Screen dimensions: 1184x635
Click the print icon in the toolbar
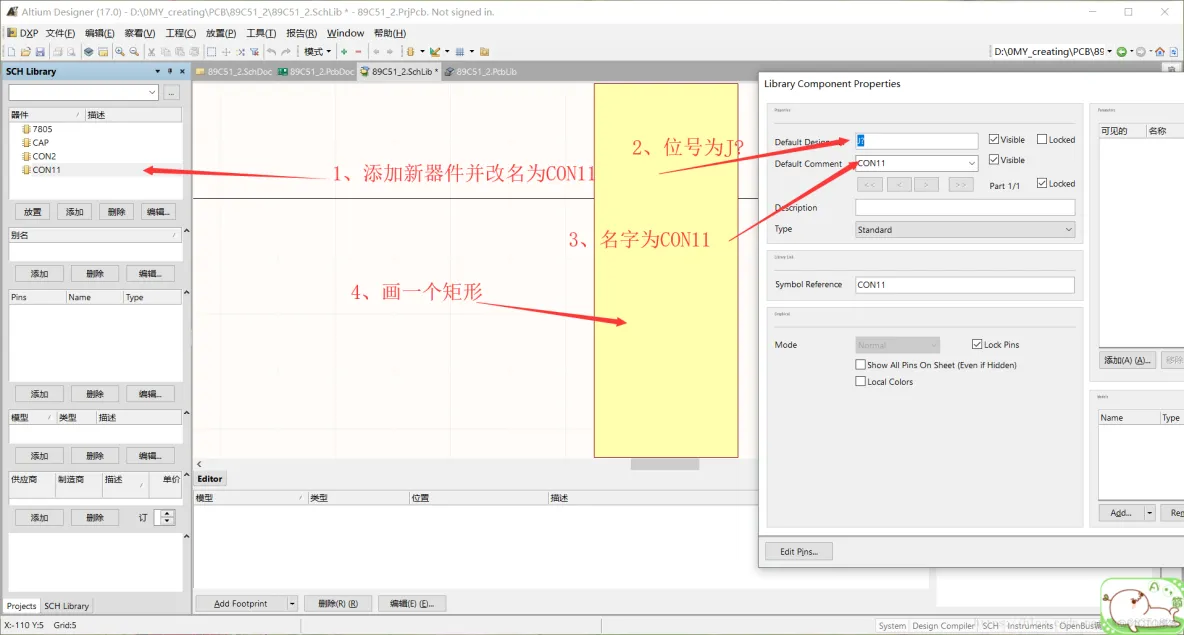[x=57, y=52]
